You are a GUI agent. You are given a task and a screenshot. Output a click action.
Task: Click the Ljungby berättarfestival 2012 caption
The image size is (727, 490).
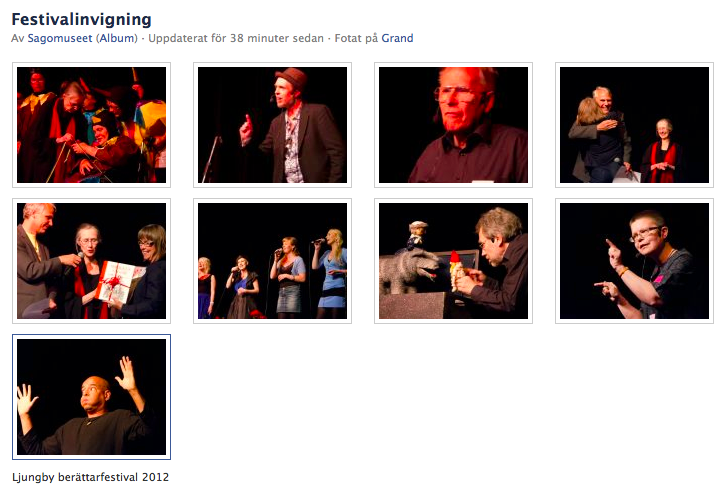tap(91, 477)
